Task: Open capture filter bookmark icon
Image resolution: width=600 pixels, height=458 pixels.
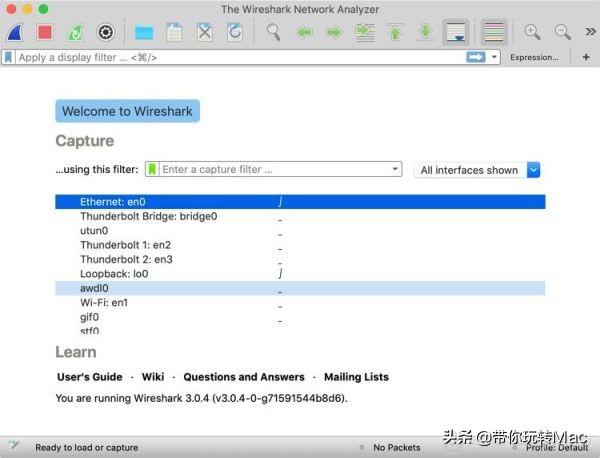Action: [152, 169]
